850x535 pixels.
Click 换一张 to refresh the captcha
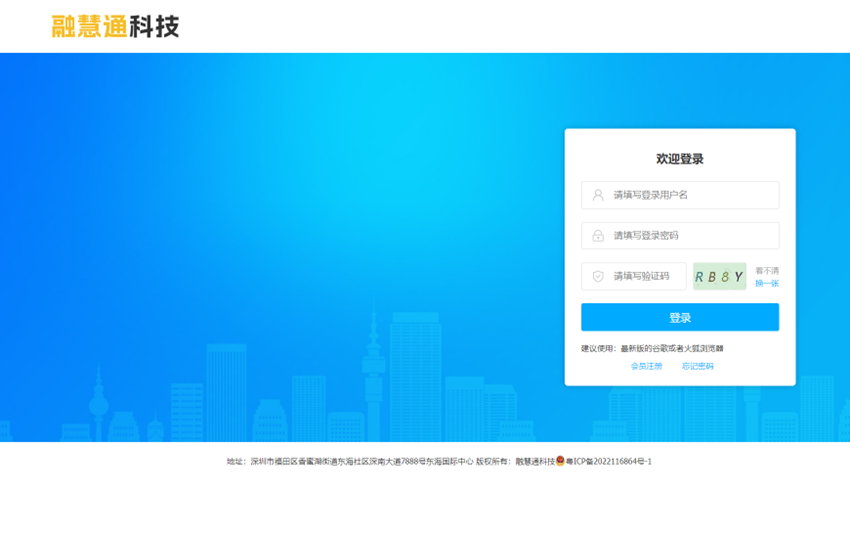767,283
